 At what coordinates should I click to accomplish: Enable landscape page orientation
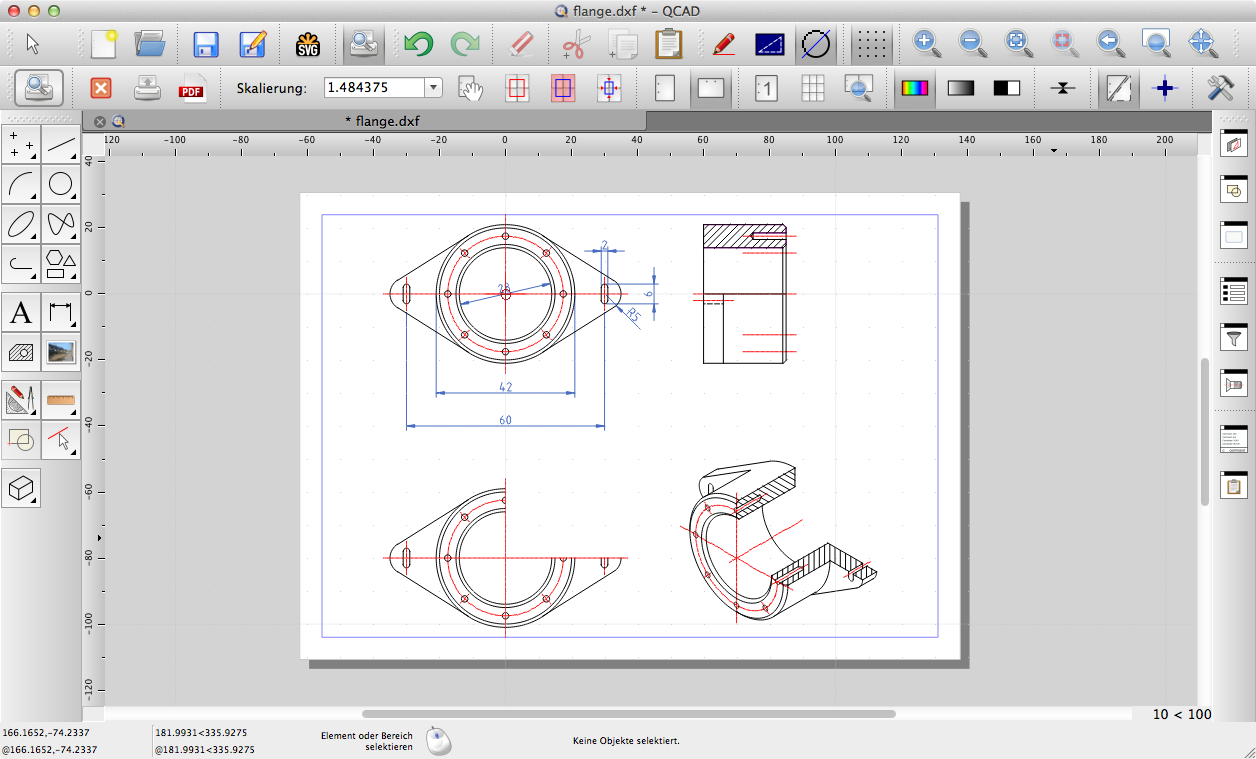(x=710, y=88)
